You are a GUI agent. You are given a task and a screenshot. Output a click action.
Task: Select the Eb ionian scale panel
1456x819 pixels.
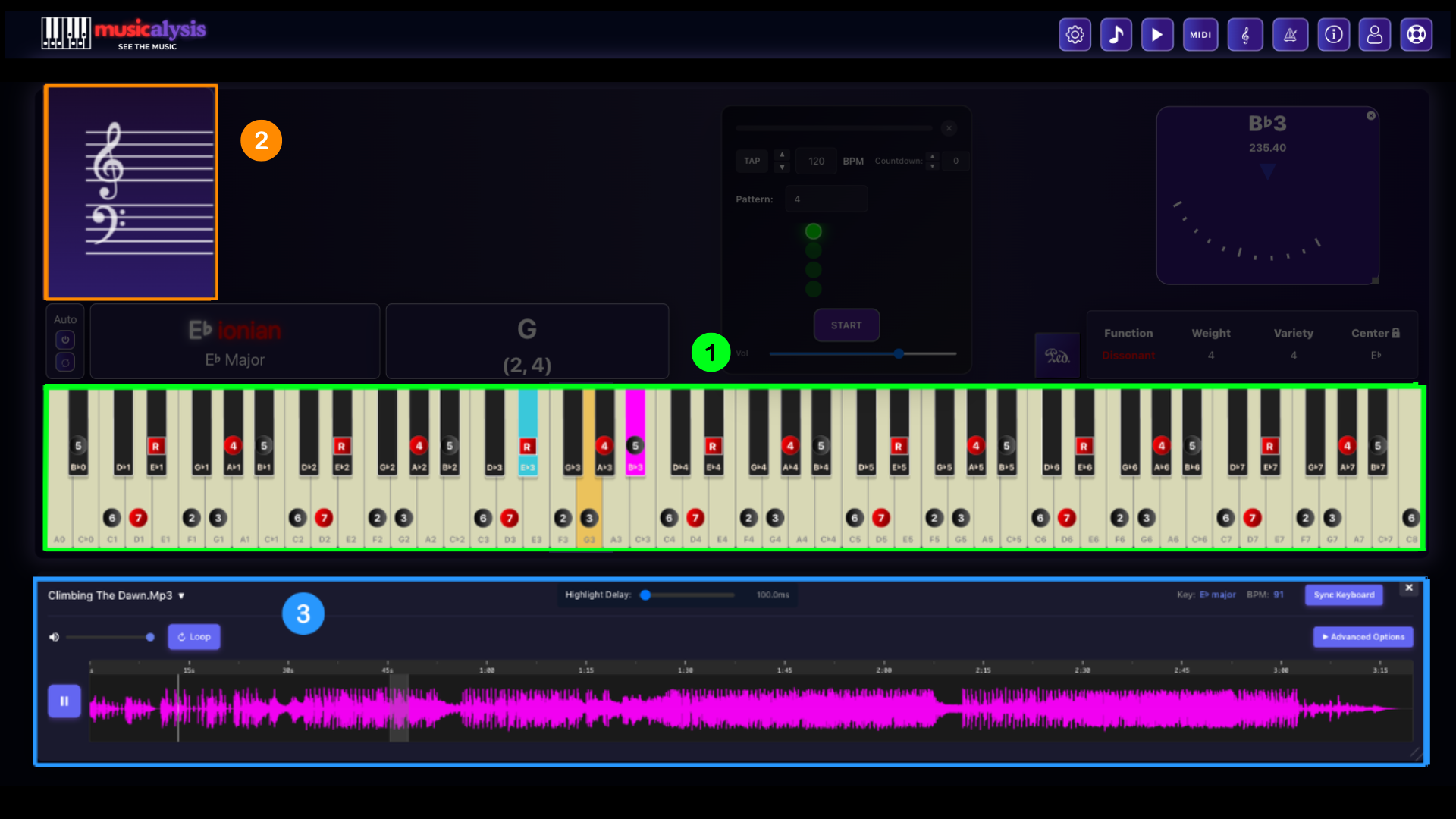pos(234,341)
